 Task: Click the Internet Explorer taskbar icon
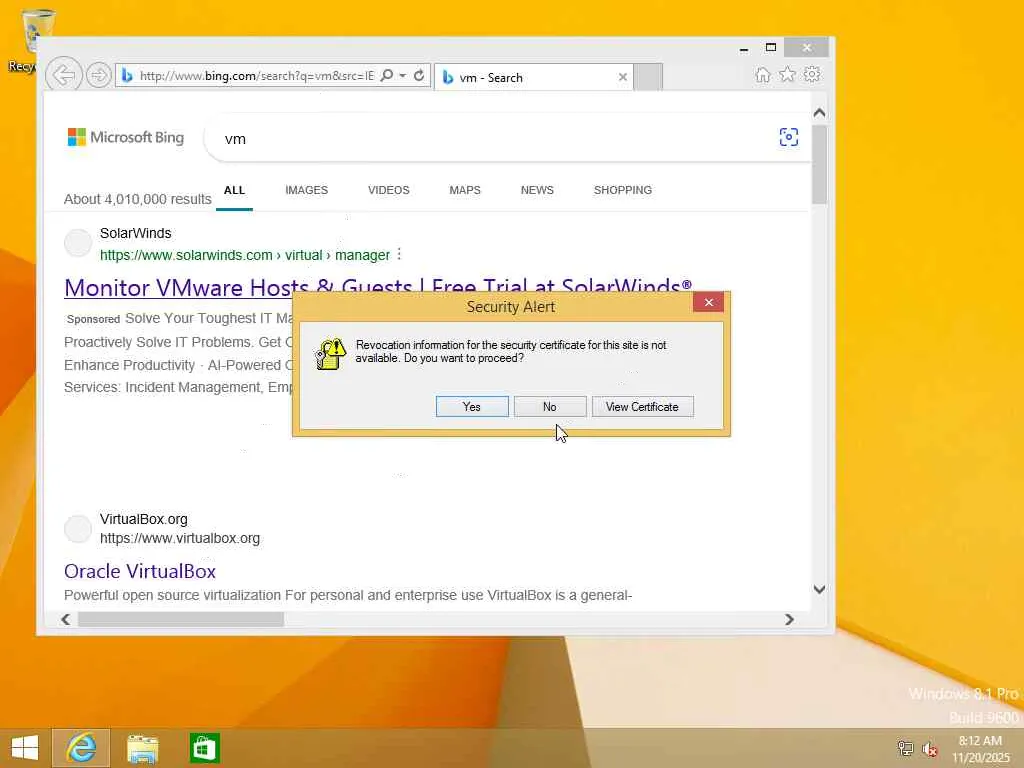tap(81, 748)
